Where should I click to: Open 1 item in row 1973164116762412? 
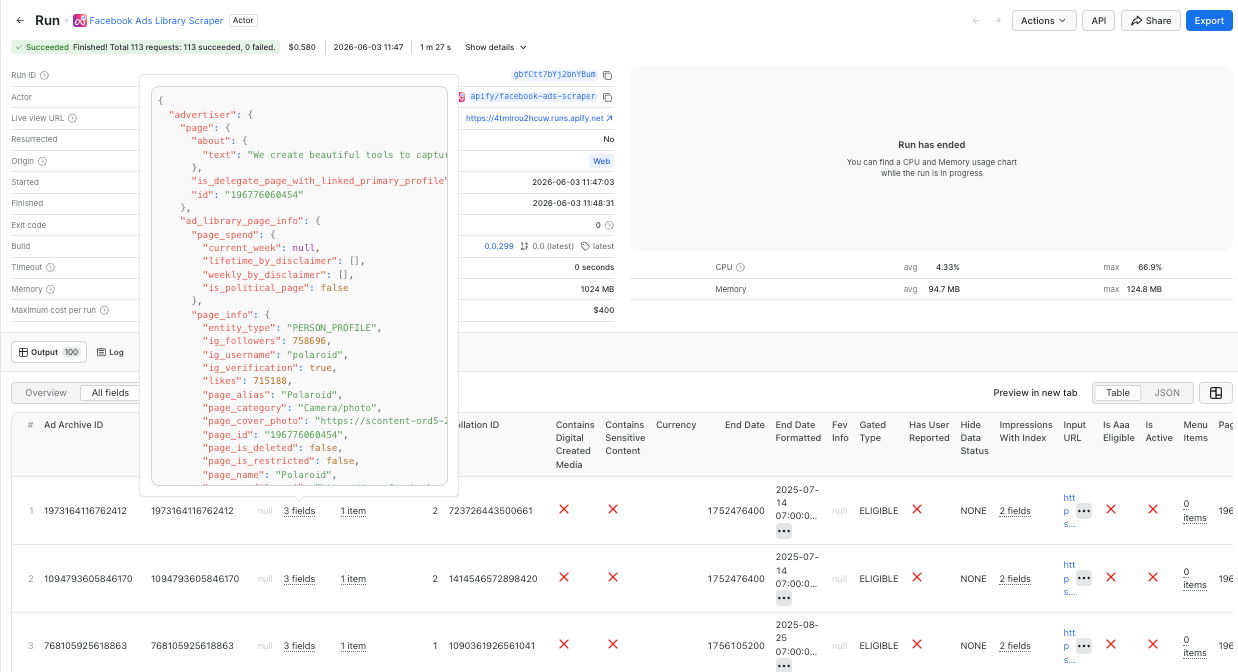[353, 510]
